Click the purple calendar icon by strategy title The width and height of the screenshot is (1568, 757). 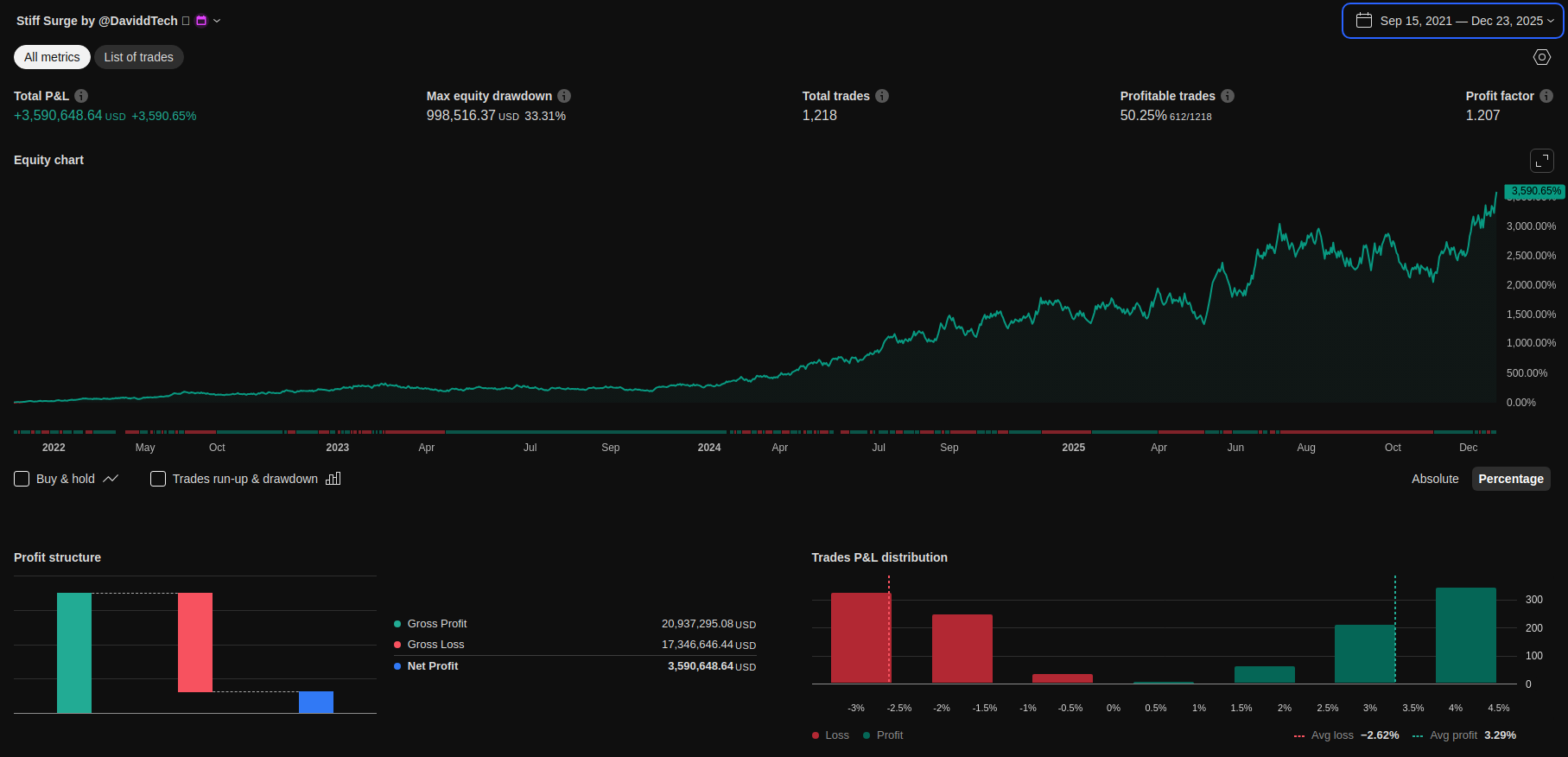[x=201, y=21]
